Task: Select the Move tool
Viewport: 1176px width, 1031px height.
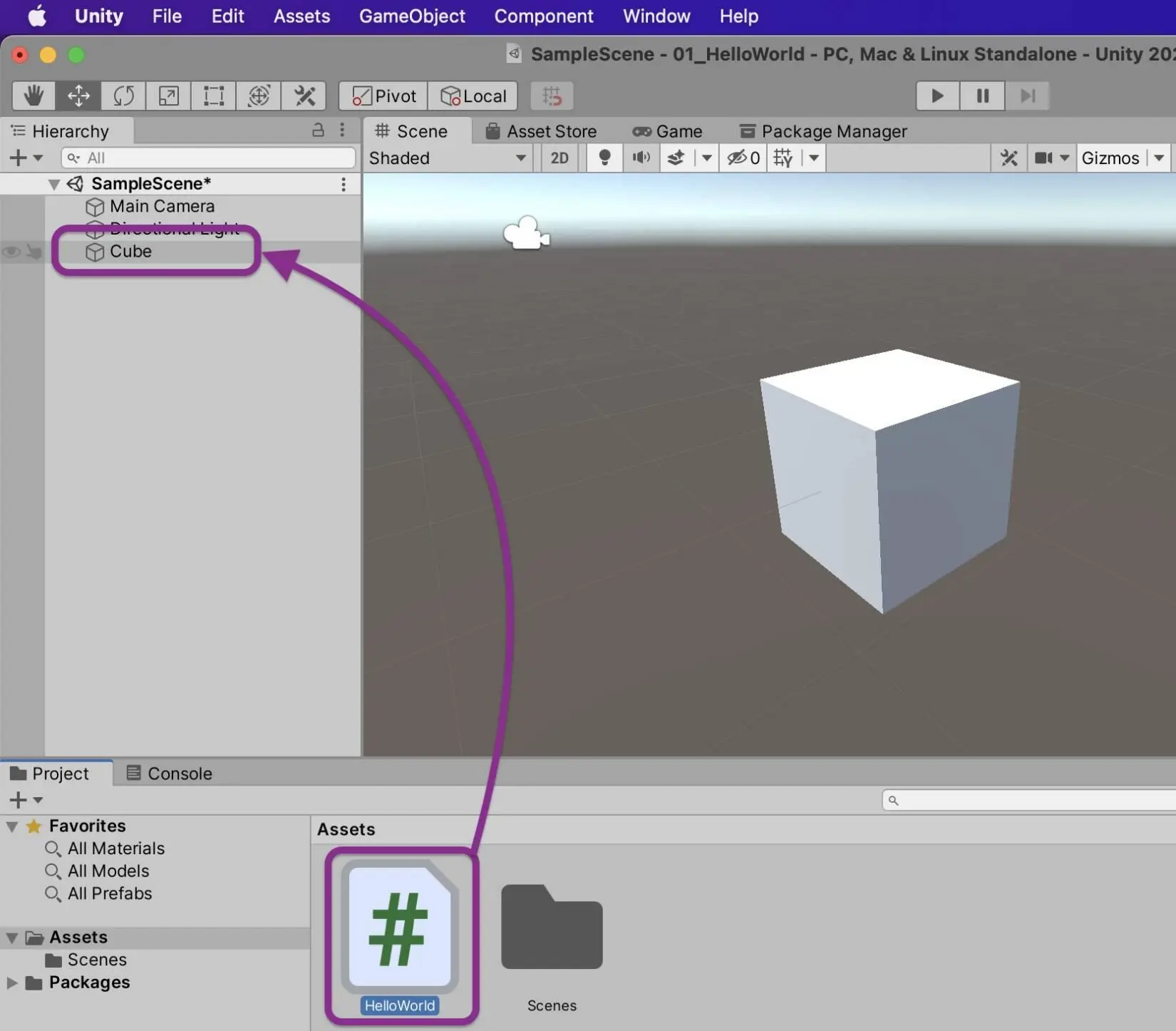Action: click(78, 96)
